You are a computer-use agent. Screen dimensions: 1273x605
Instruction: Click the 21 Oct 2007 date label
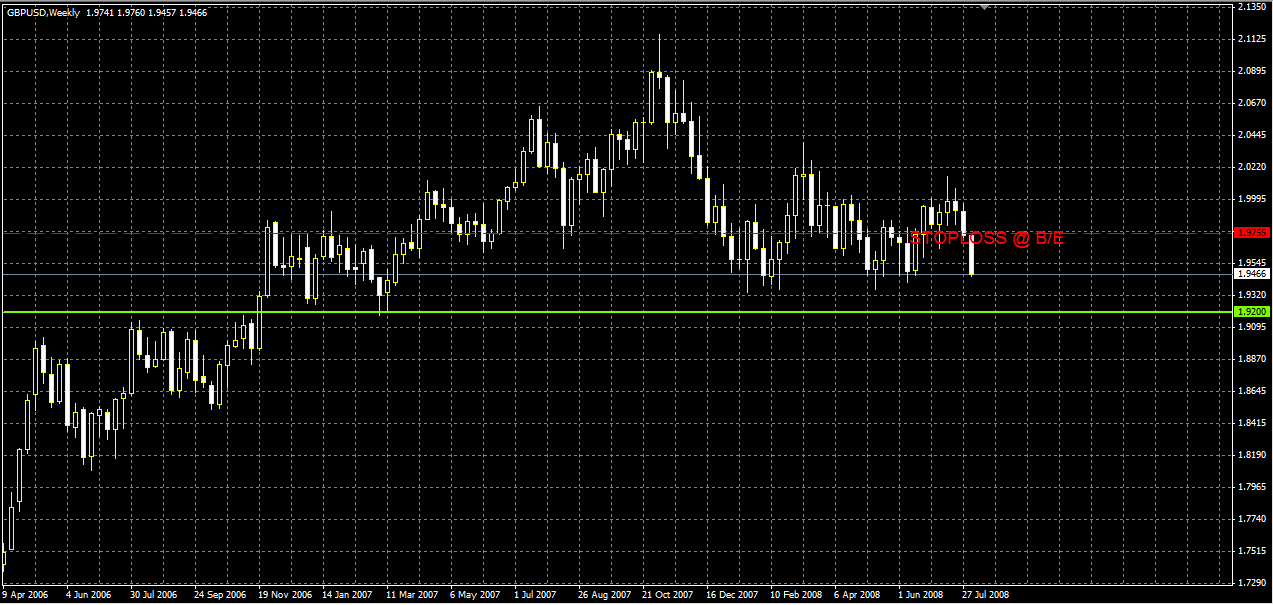click(667, 594)
